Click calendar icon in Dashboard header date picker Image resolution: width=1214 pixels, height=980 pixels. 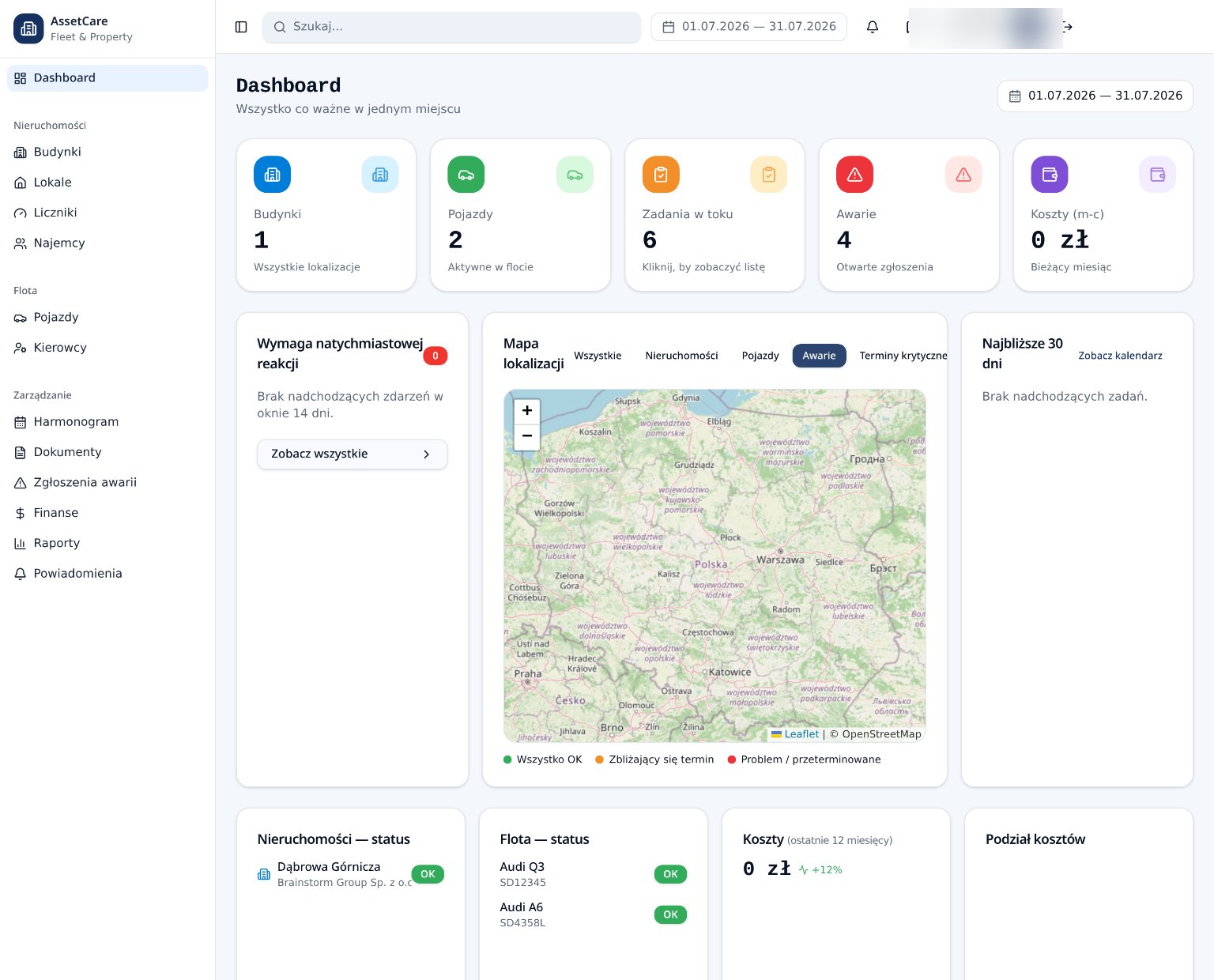1015,96
